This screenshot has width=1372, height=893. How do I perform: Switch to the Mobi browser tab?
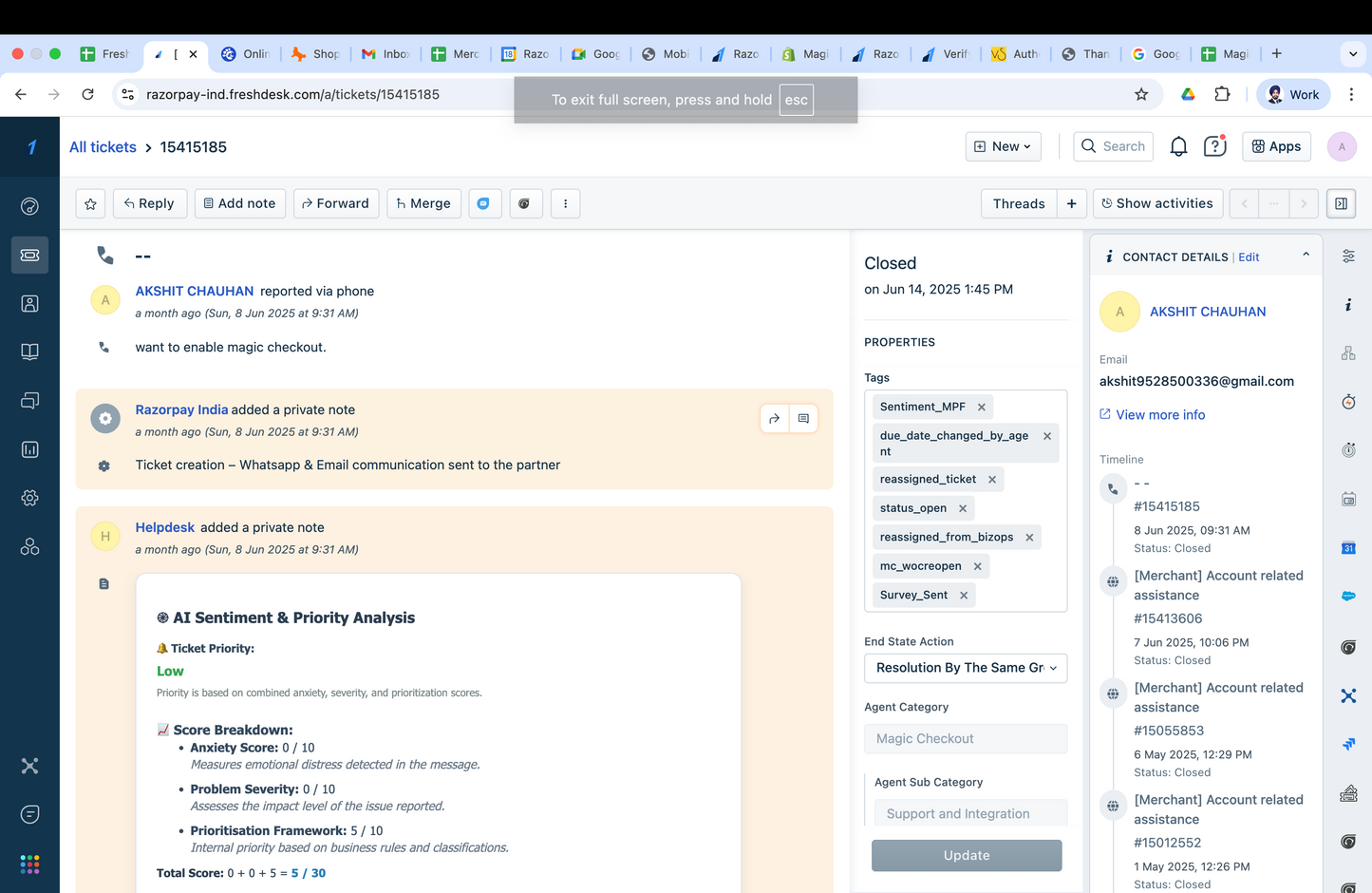(x=665, y=54)
